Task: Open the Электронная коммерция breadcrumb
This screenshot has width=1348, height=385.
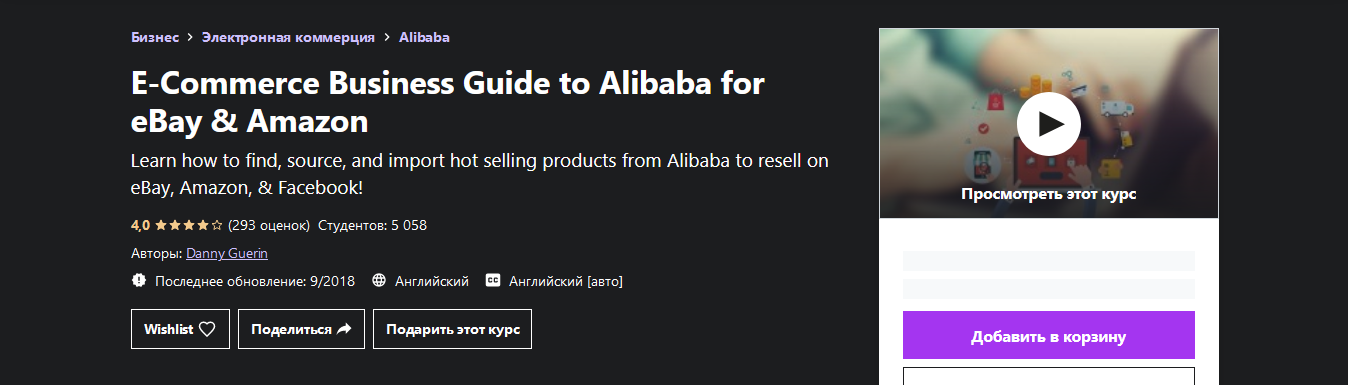Action: click(288, 37)
